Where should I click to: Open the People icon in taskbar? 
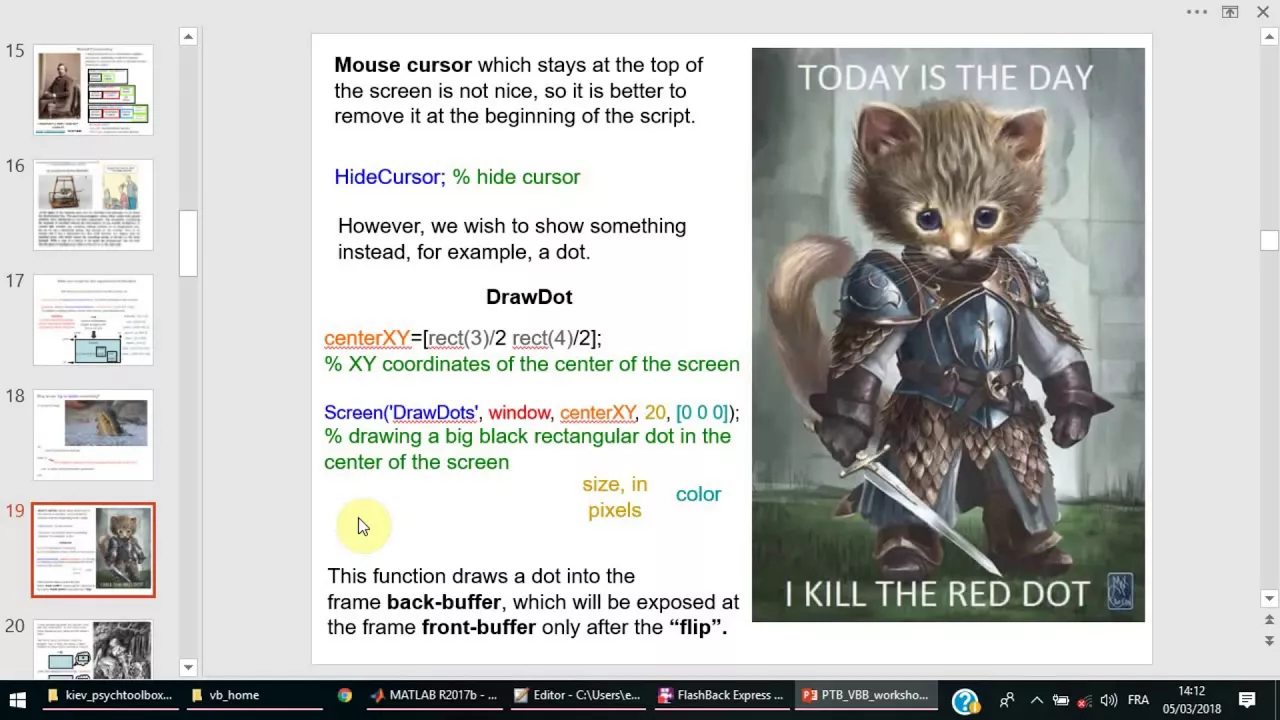click(1007, 699)
